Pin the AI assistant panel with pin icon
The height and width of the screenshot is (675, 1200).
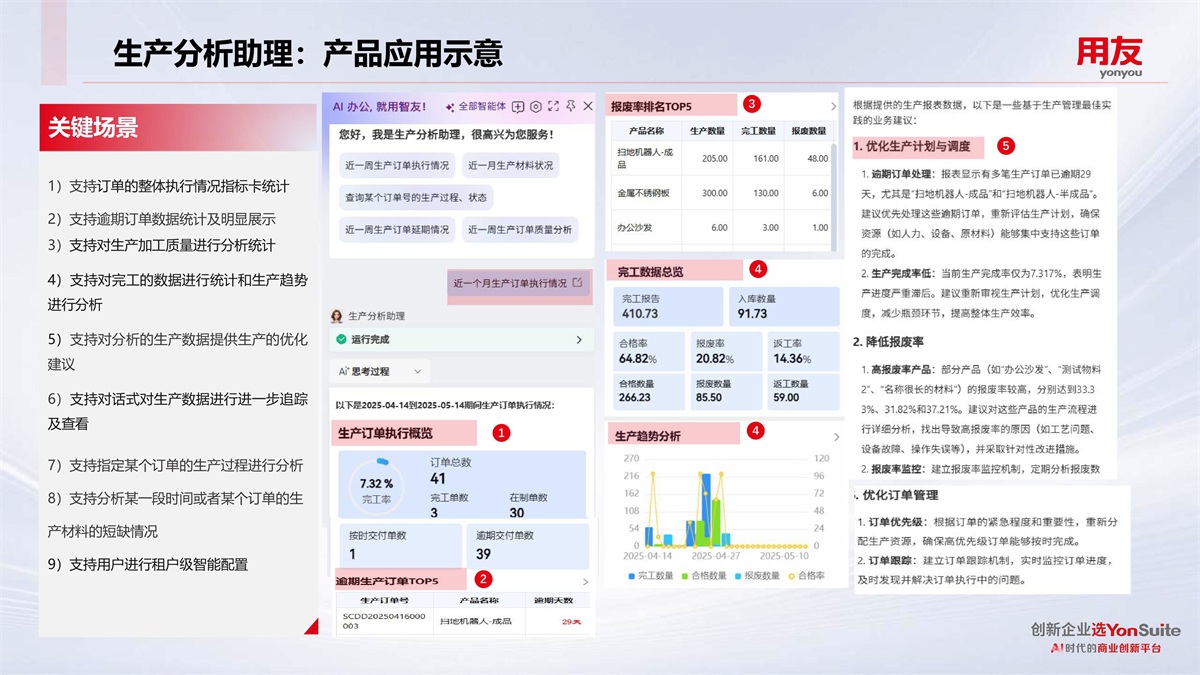coord(570,106)
